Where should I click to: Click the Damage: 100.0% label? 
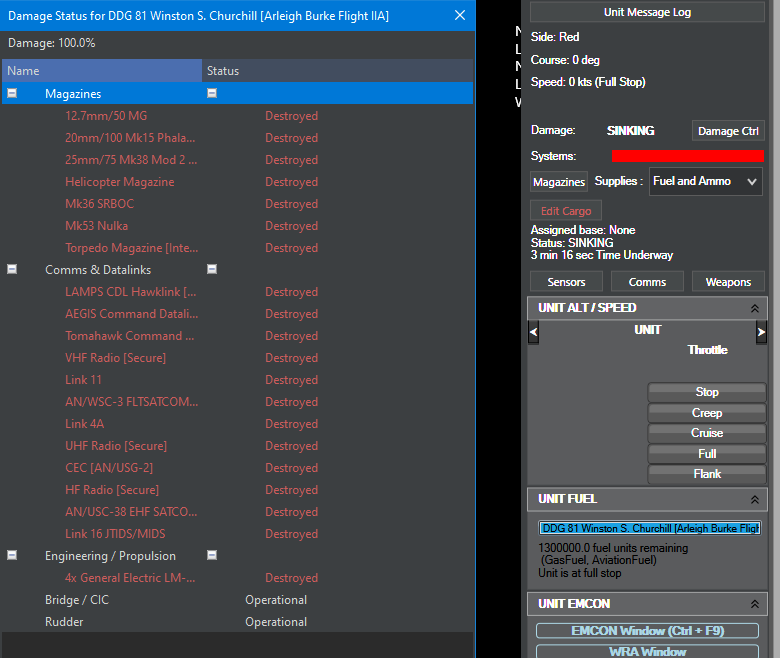click(x=51, y=43)
